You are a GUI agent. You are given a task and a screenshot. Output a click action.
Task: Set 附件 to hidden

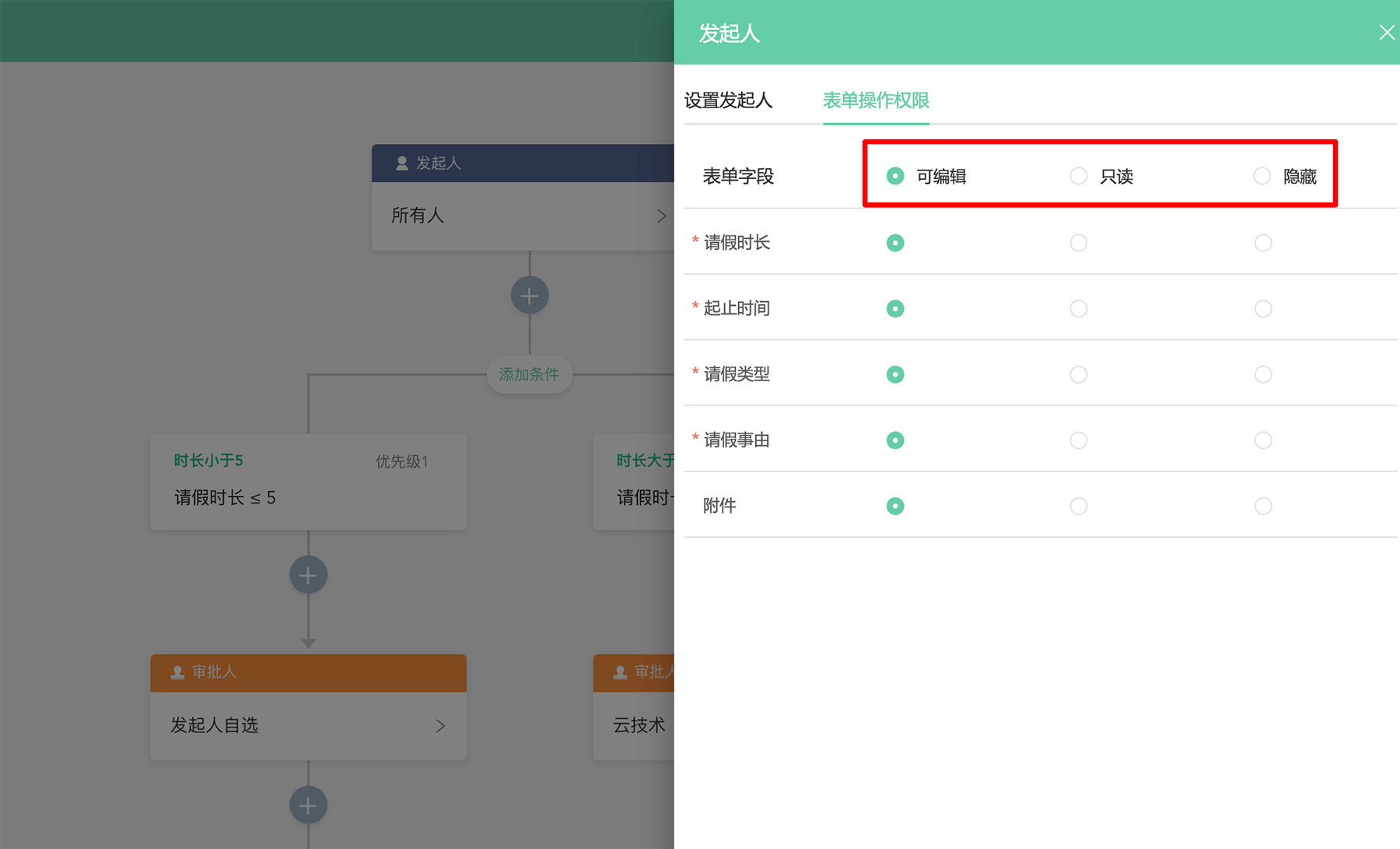pos(1263,506)
